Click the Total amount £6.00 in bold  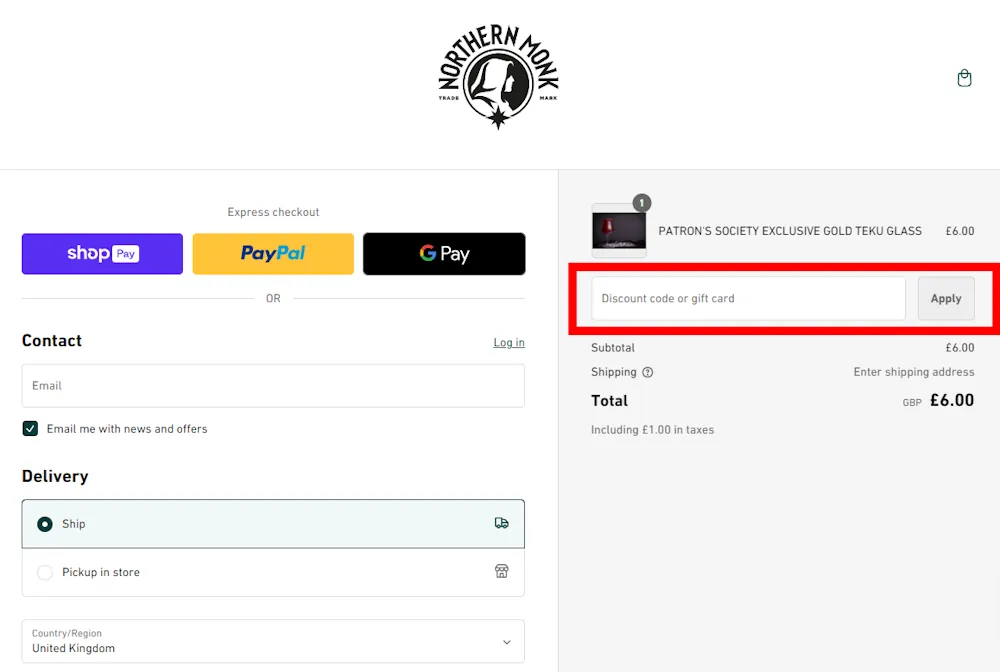click(952, 400)
